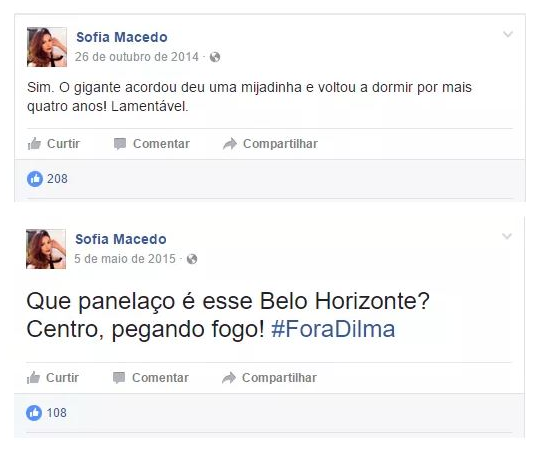Click the blue like reaction icon beside 108

(34, 413)
